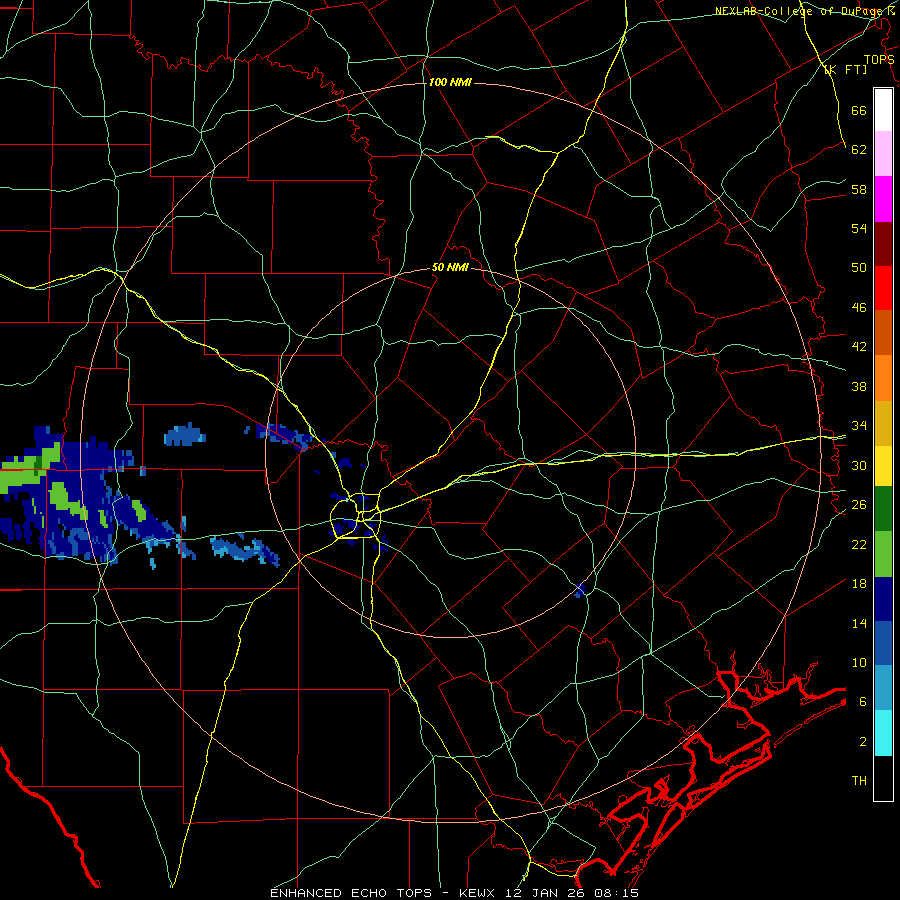The width and height of the screenshot is (900, 900).
Task: Click the medium blue legend swatch
Action: (883, 643)
